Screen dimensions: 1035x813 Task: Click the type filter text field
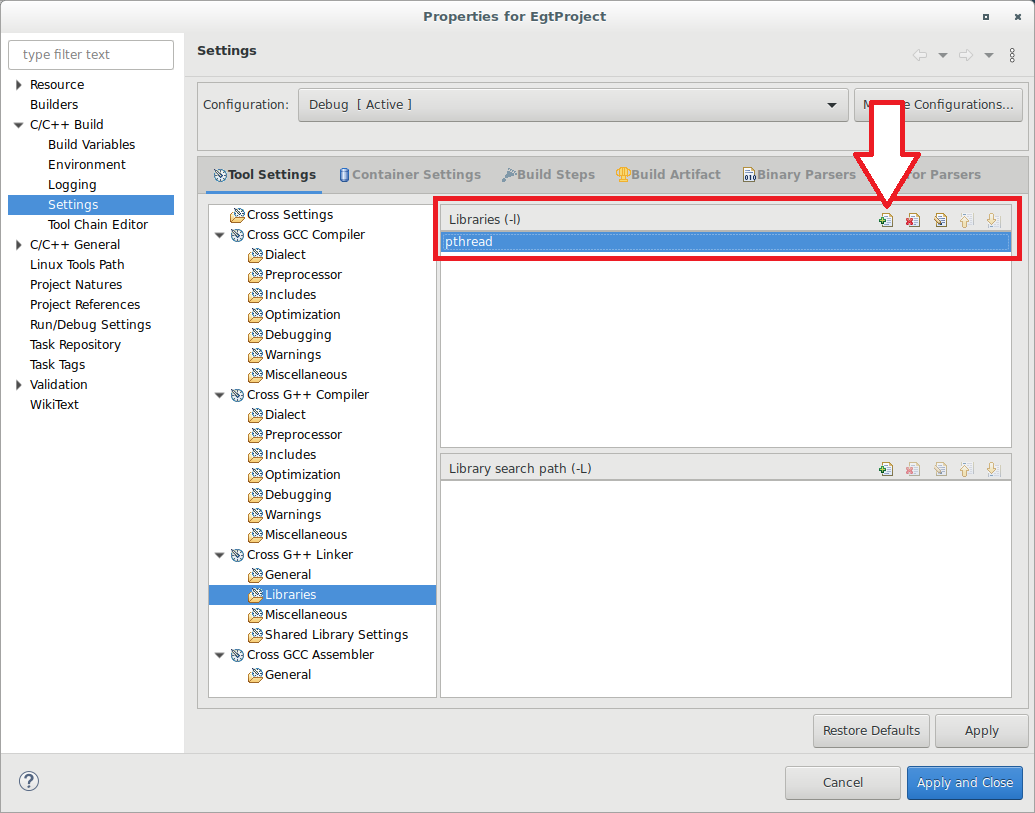(x=91, y=55)
